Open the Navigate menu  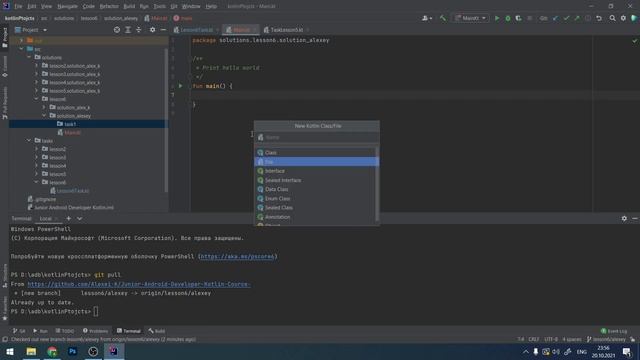point(67,7)
